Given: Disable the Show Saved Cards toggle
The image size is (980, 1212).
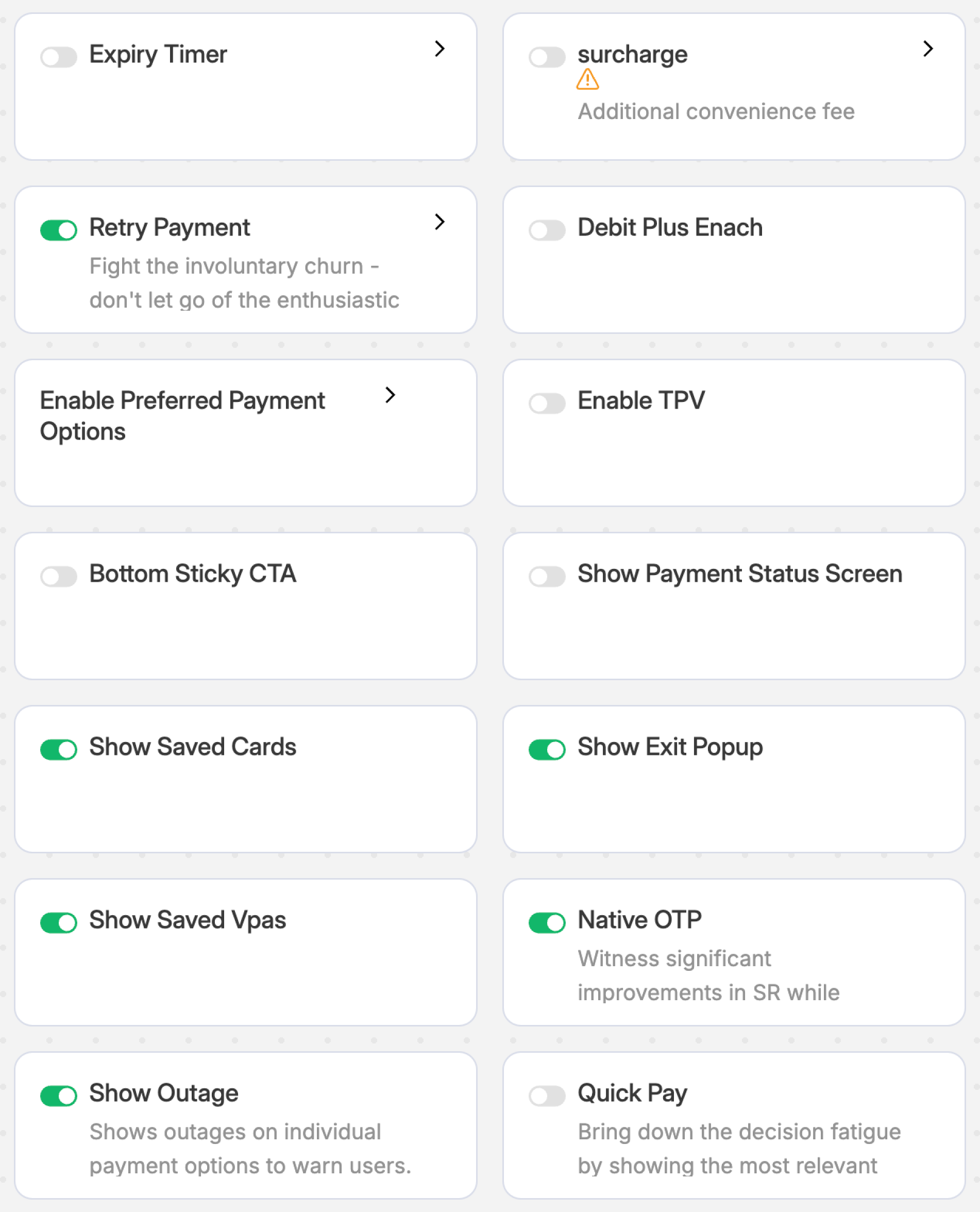Looking at the screenshot, I should (x=59, y=750).
